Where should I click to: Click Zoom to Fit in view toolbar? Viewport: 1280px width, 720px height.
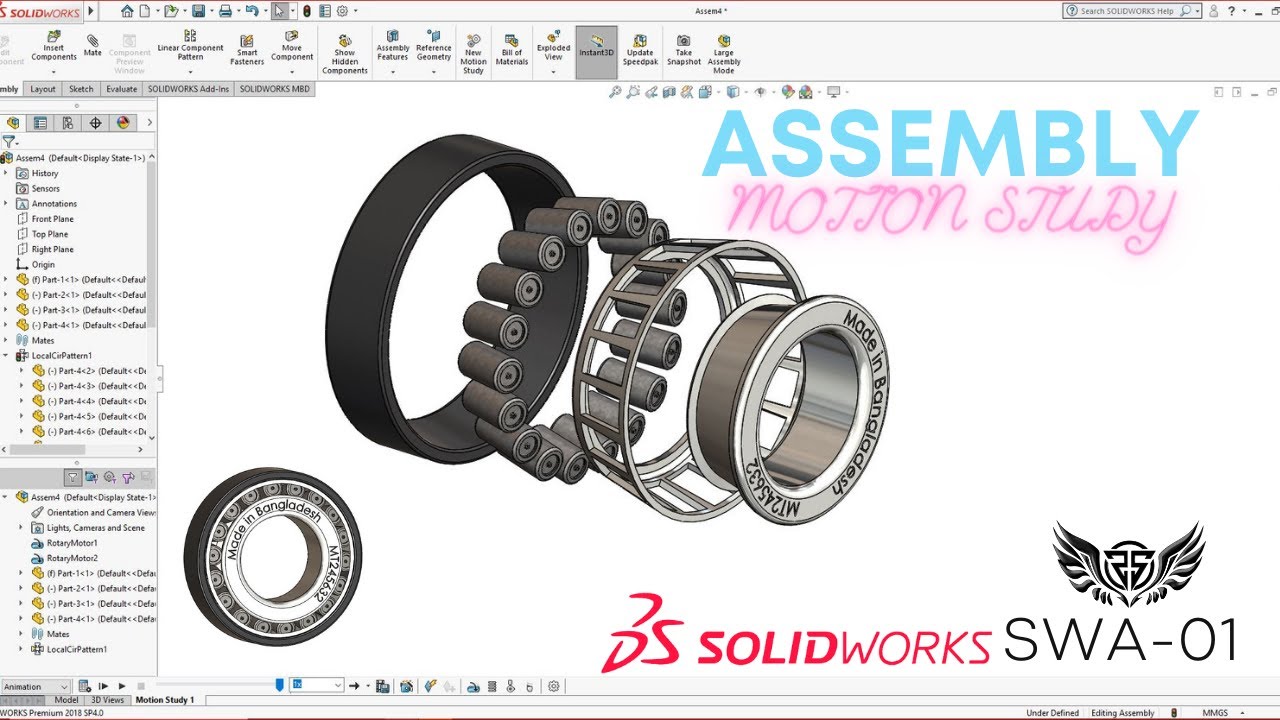[x=615, y=92]
